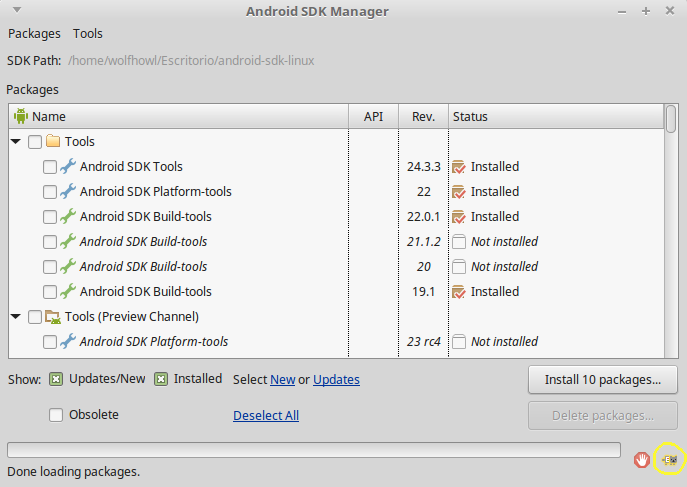
Task: Open the window menu arrow in title bar
Action: 17,10
